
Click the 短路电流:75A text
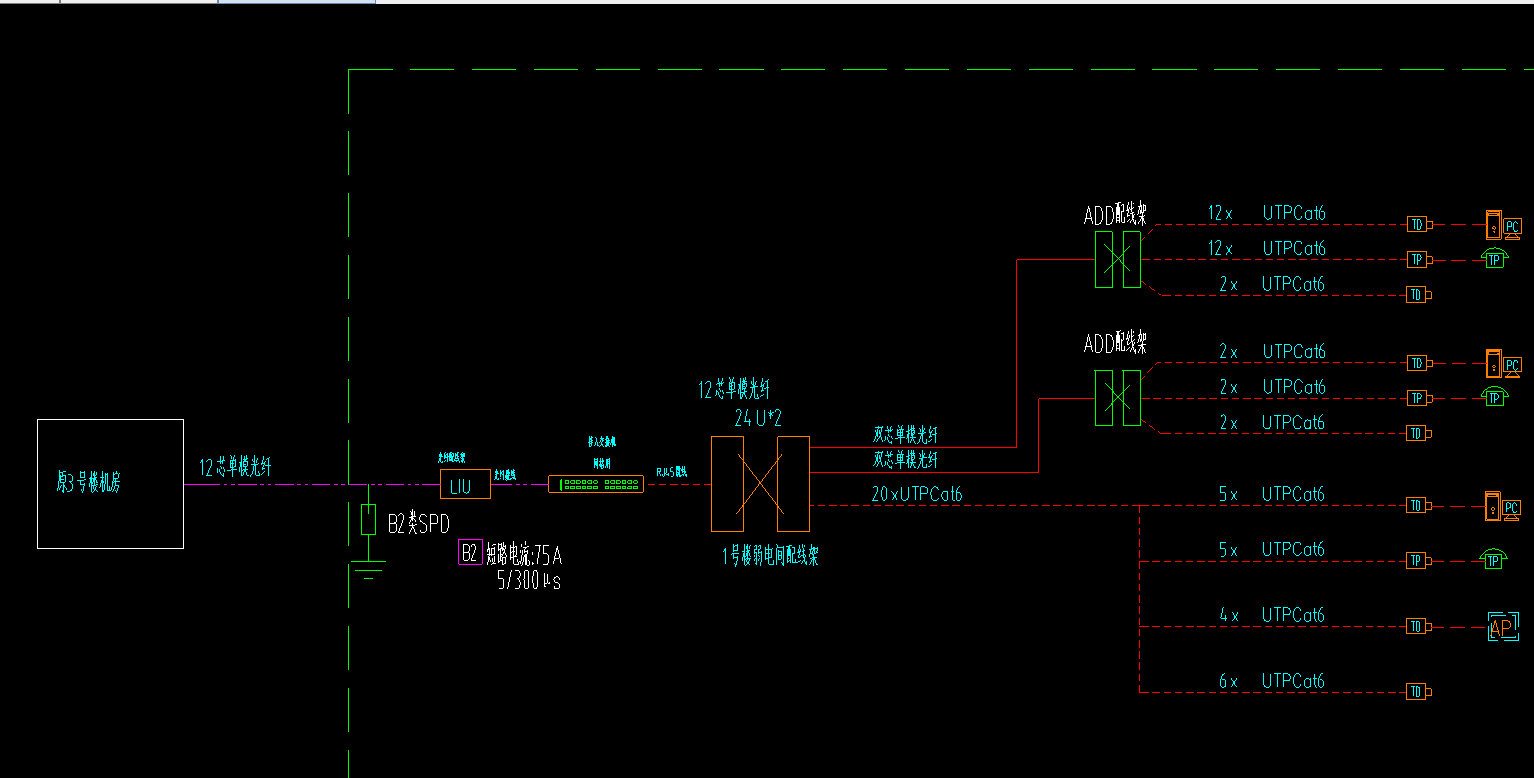tap(524, 556)
